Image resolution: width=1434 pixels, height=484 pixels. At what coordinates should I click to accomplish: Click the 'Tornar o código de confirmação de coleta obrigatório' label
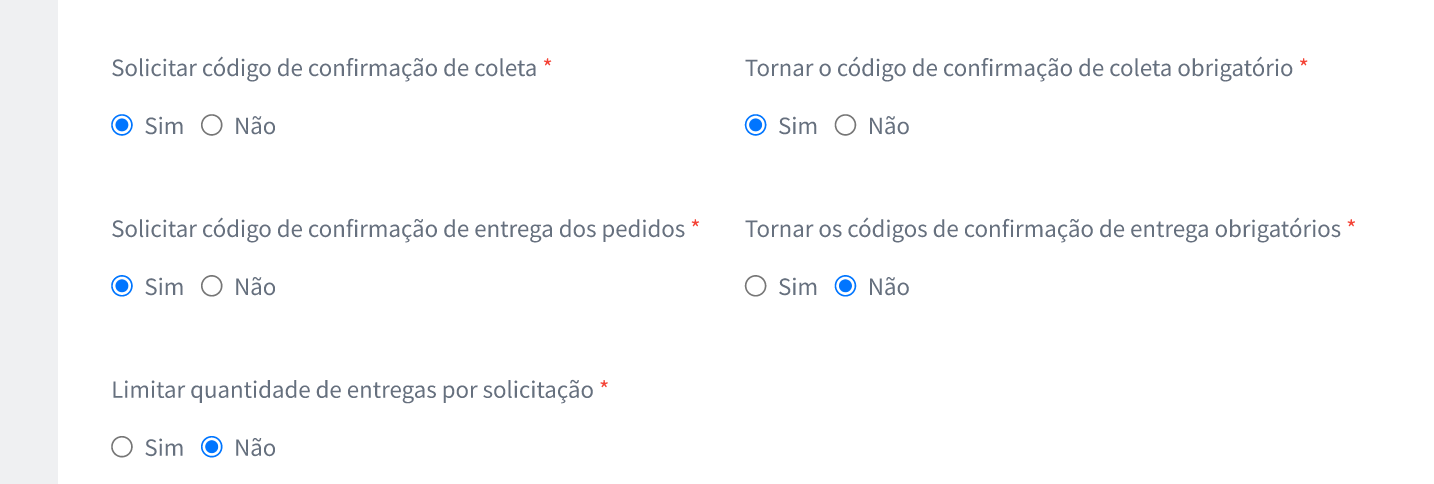click(x=1019, y=69)
